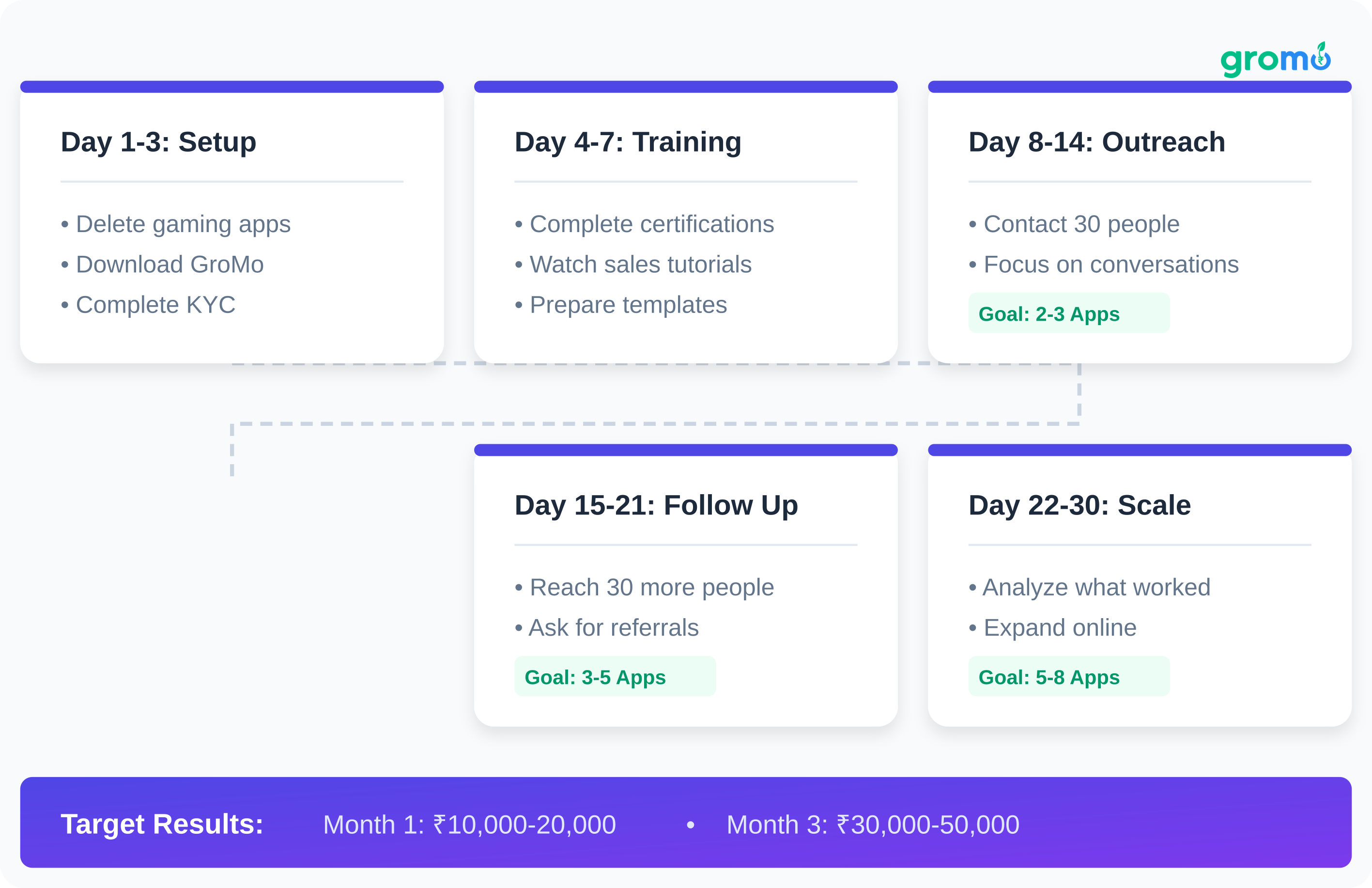
Task: Click the Complete KYC item
Action: 155,305
